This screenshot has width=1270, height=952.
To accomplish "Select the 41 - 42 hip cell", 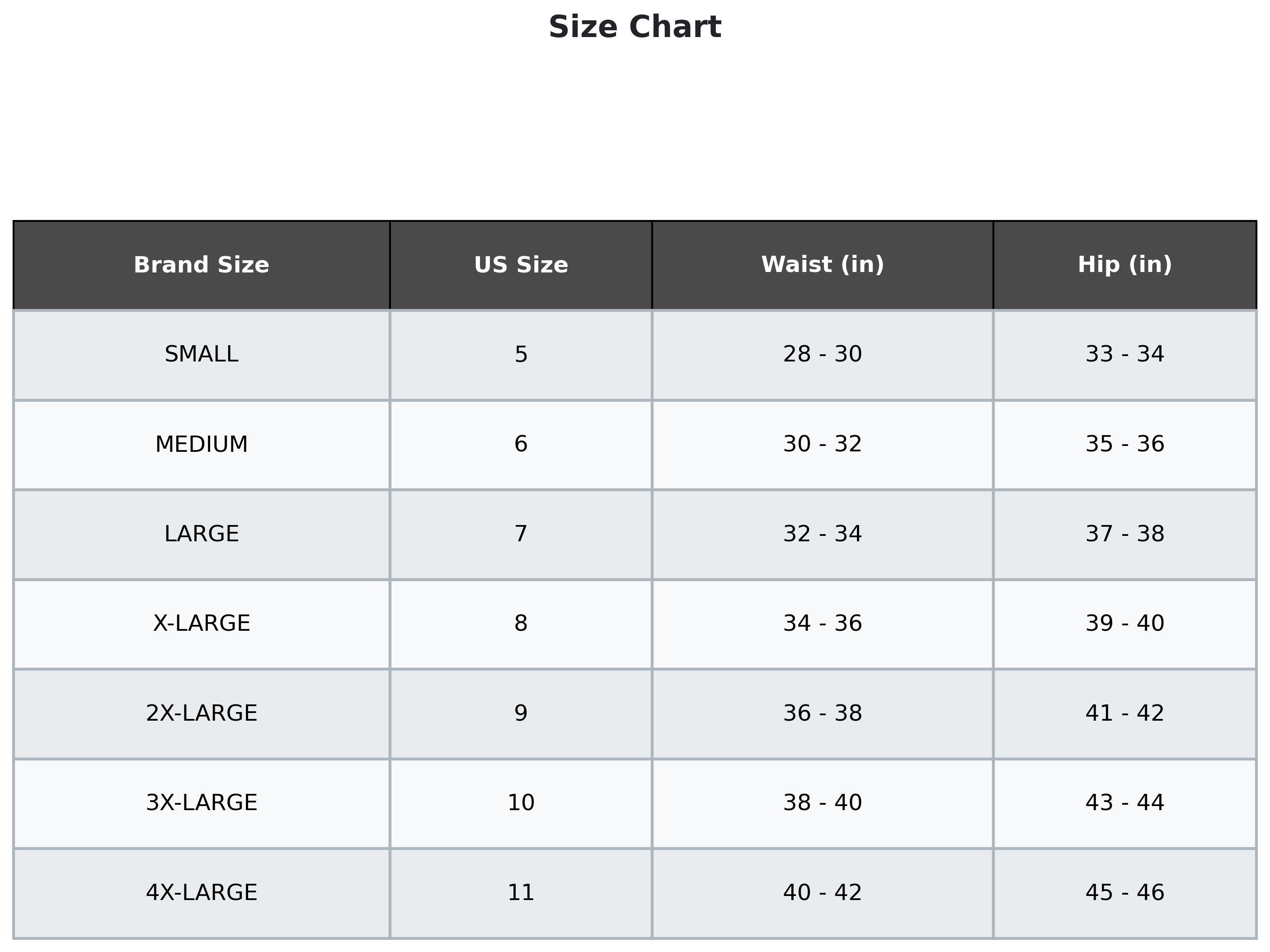I will pyautogui.click(x=1124, y=713).
